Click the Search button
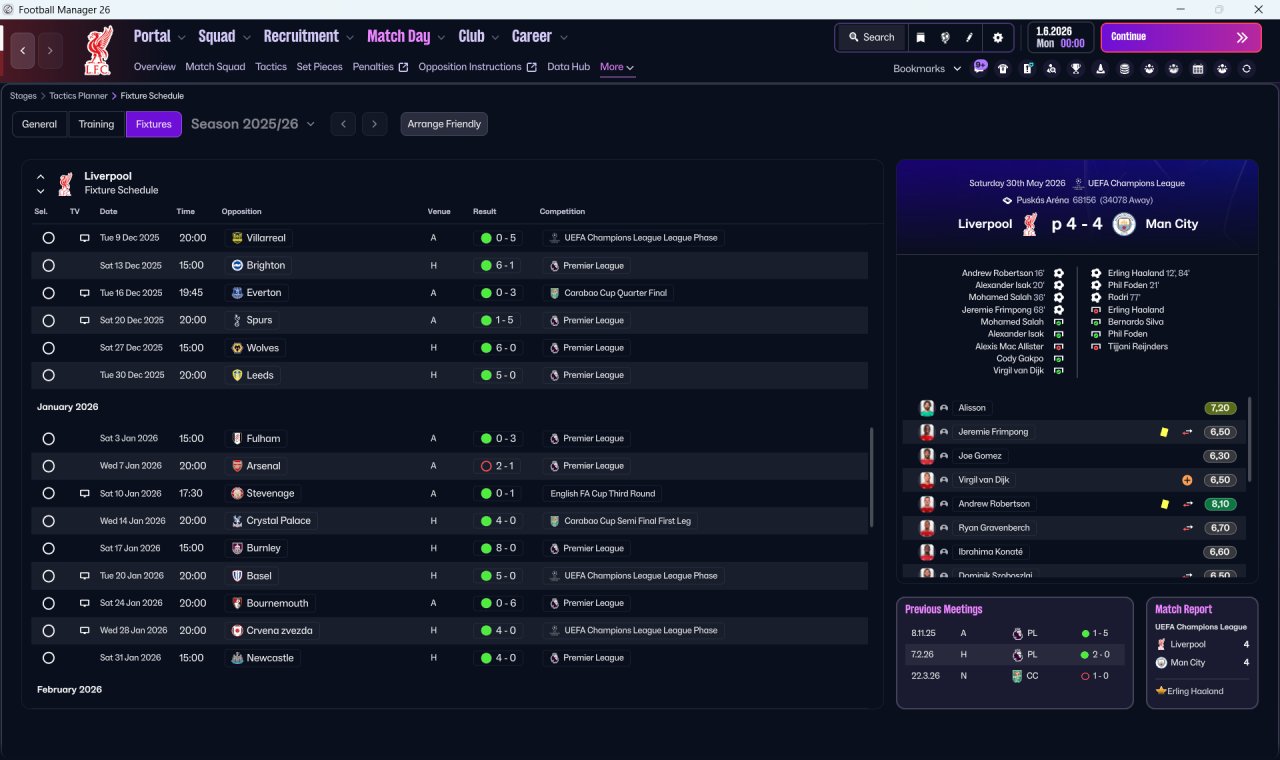This screenshot has height=760, width=1280. (x=871, y=37)
